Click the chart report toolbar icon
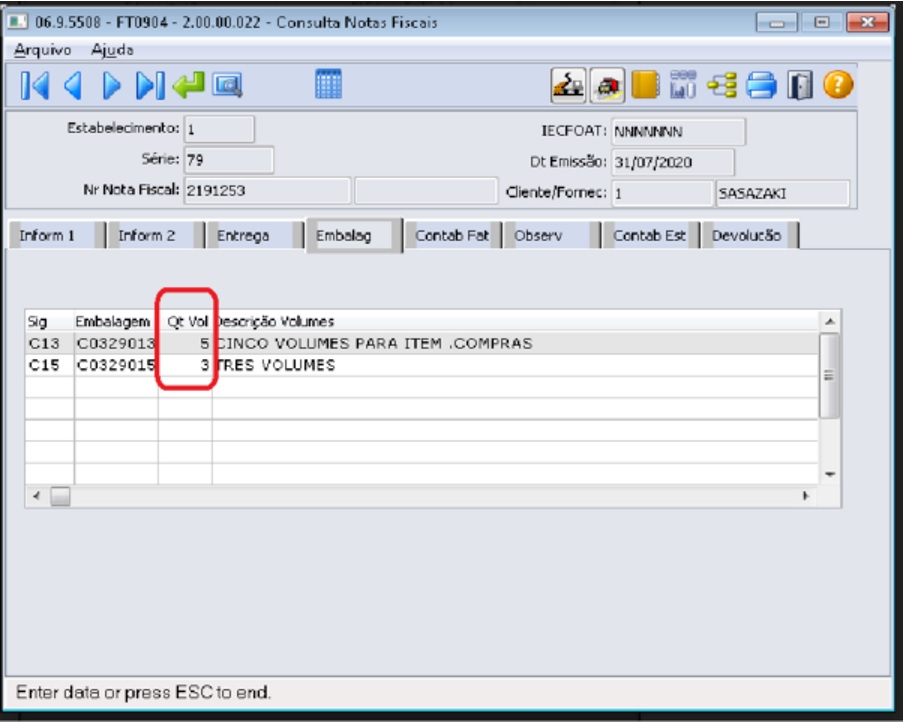Viewport: 903px width, 722px height. 683,85
